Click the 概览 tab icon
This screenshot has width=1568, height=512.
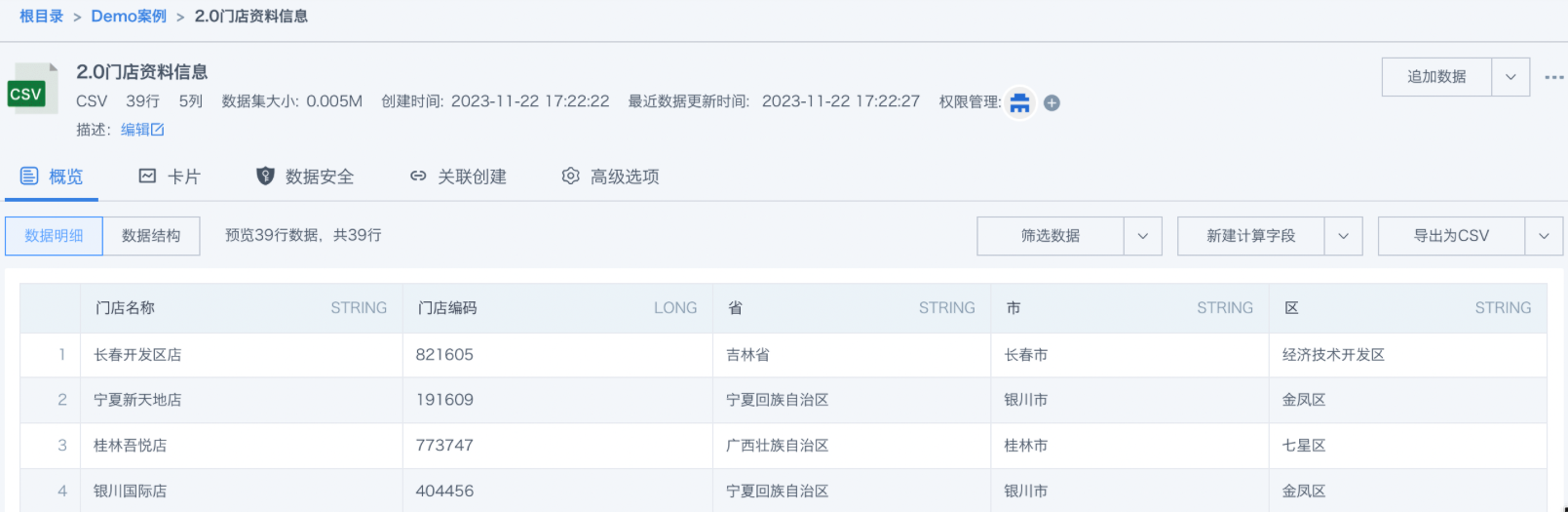click(29, 177)
